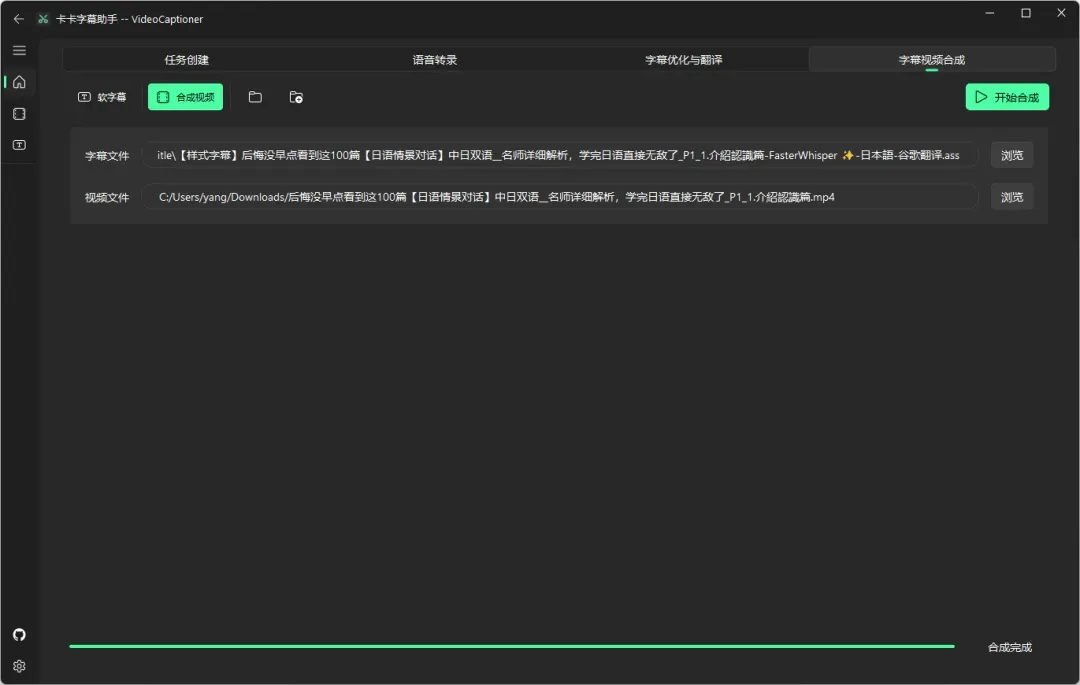Open the settings gear in sidebar
This screenshot has width=1080, height=685.
(19, 666)
